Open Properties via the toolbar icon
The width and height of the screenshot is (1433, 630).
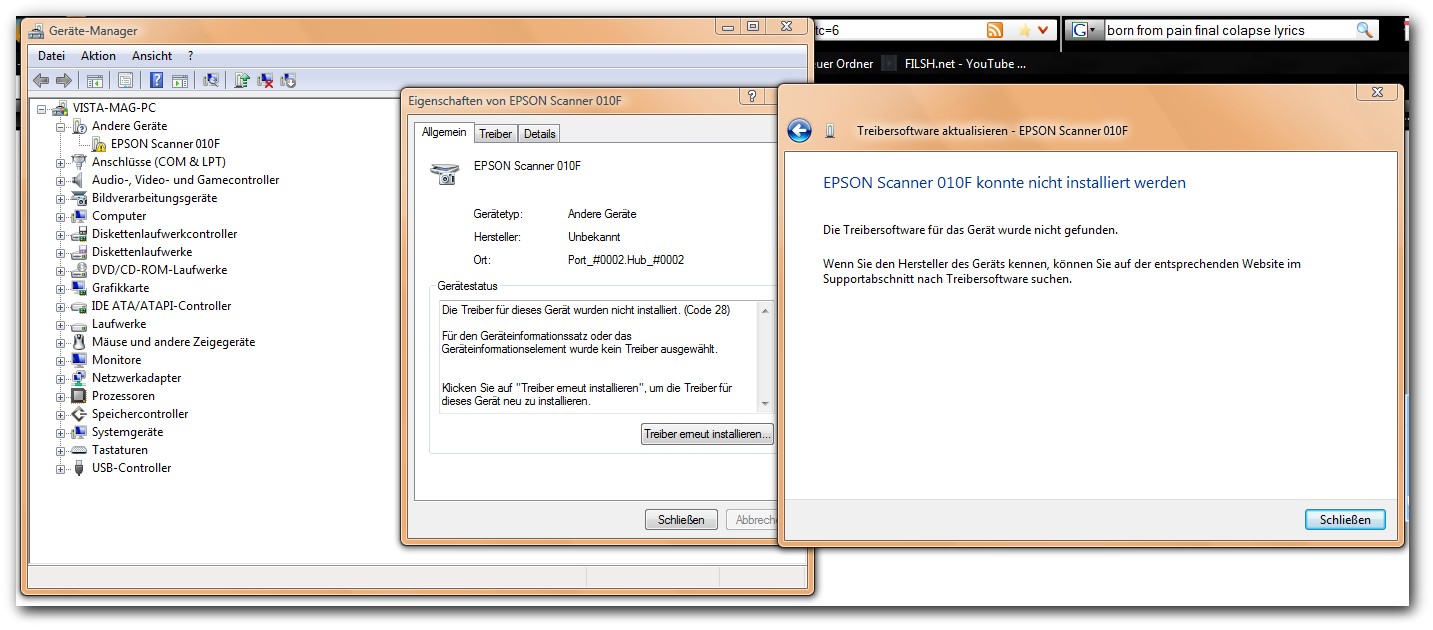125,80
